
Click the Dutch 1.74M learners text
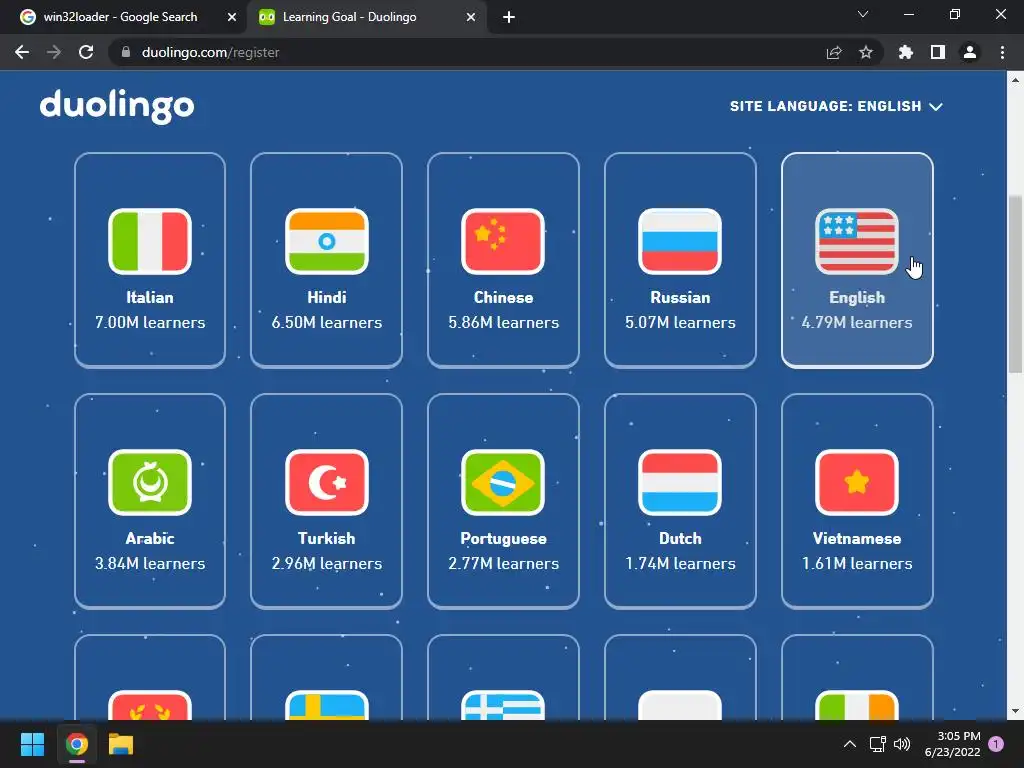(680, 564)
